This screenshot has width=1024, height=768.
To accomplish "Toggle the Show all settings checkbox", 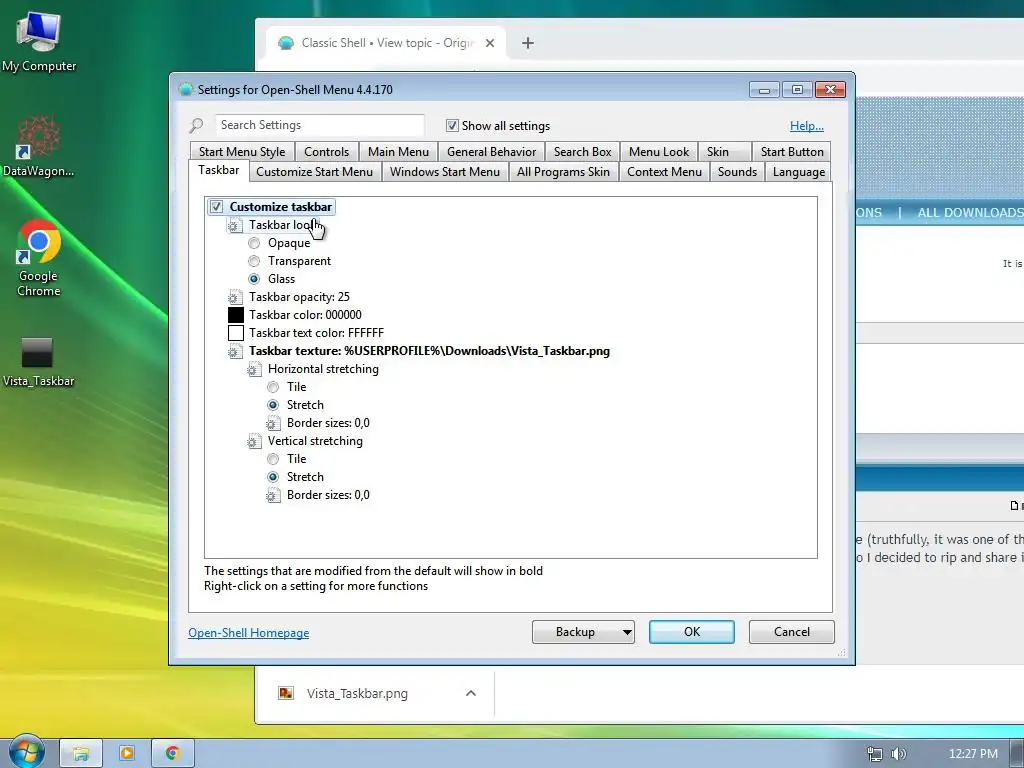I will tap(452, 125).
